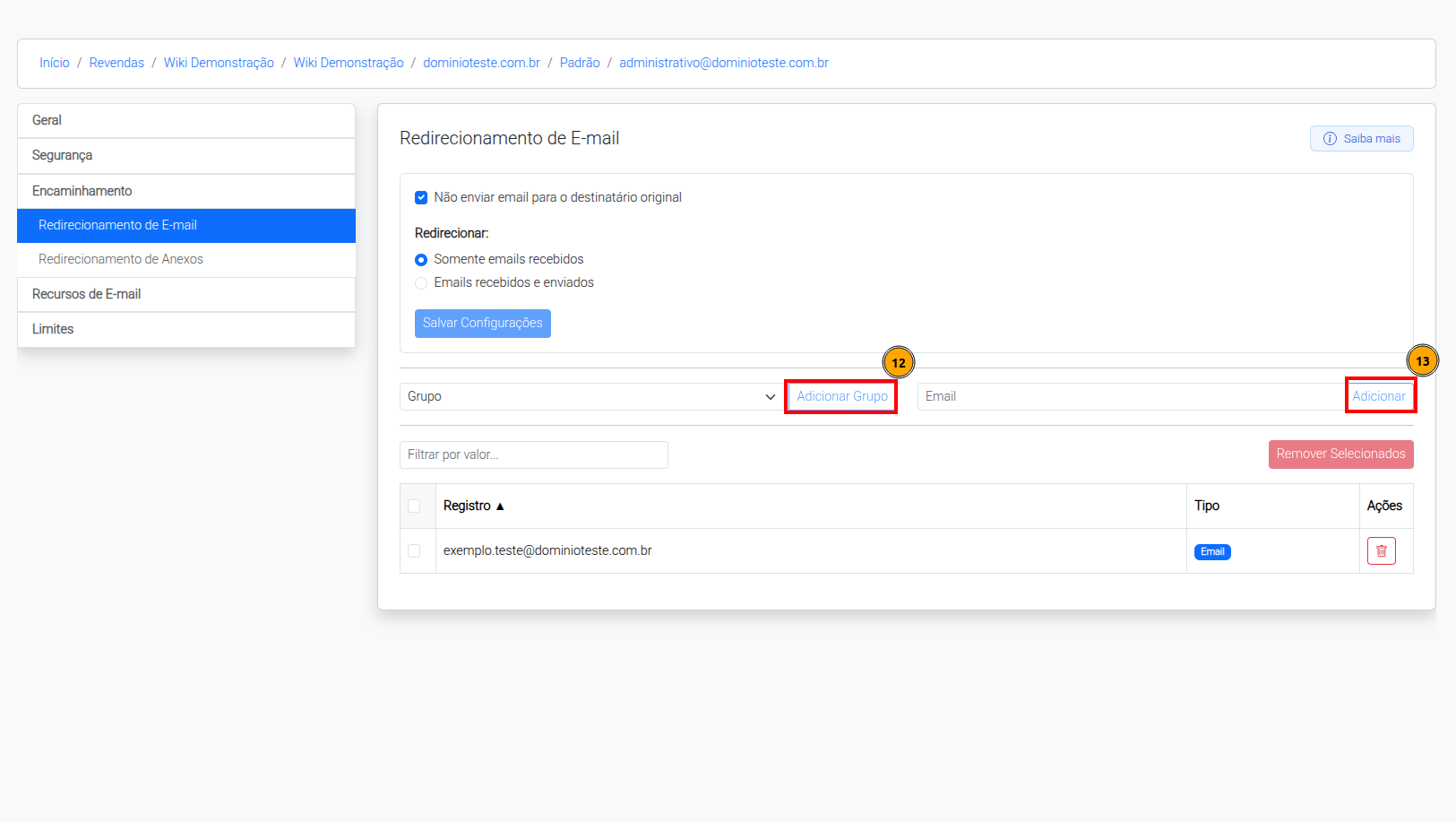1456x822 pixels.
Task: Go to Início breadcrumb
Action: click(x=55, y=63)
